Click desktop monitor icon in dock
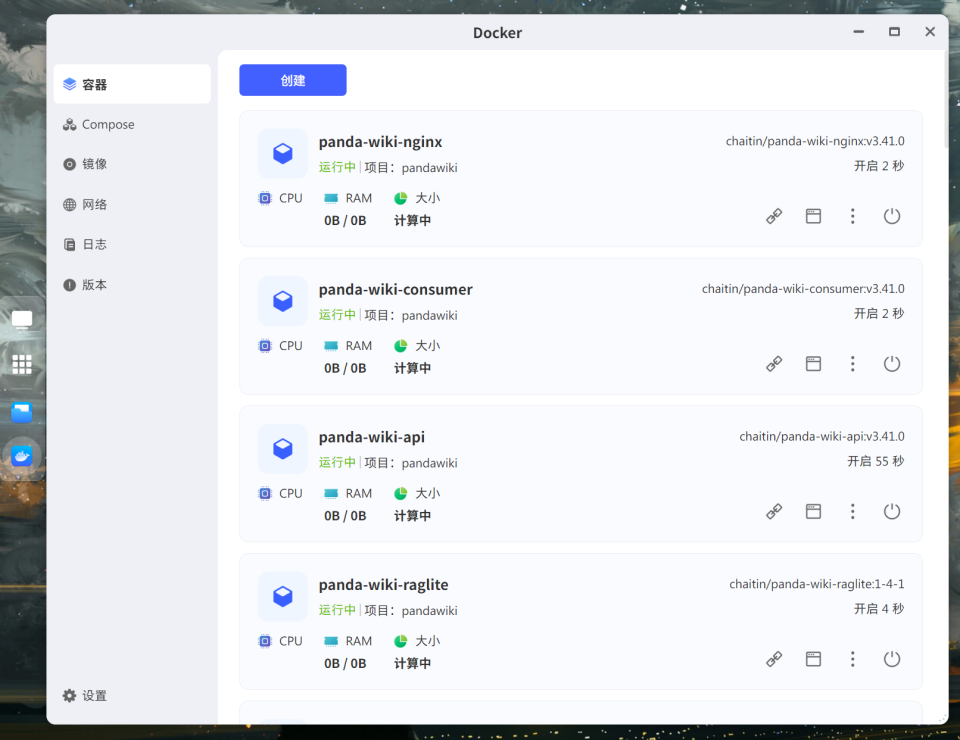Screen dimensions: 960x740 22,320
